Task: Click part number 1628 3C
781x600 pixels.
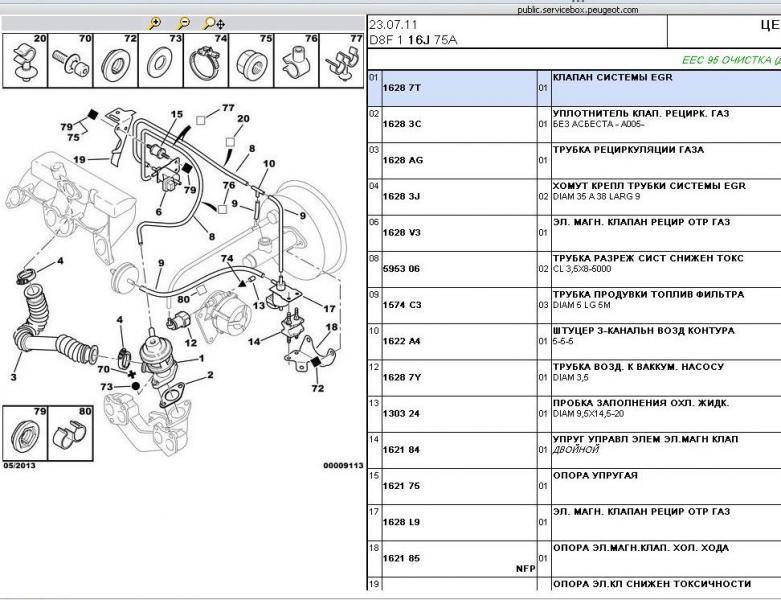Action: 402,124
